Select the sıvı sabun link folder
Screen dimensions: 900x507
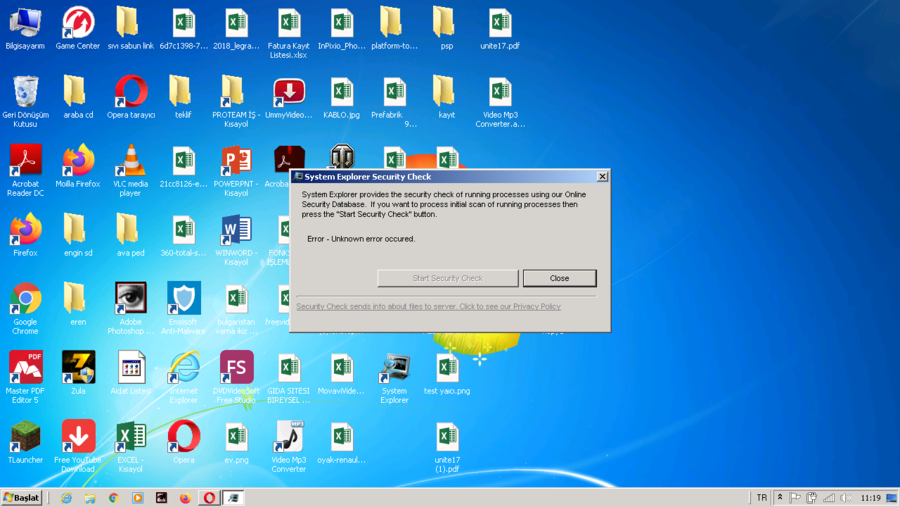(131, 29)
